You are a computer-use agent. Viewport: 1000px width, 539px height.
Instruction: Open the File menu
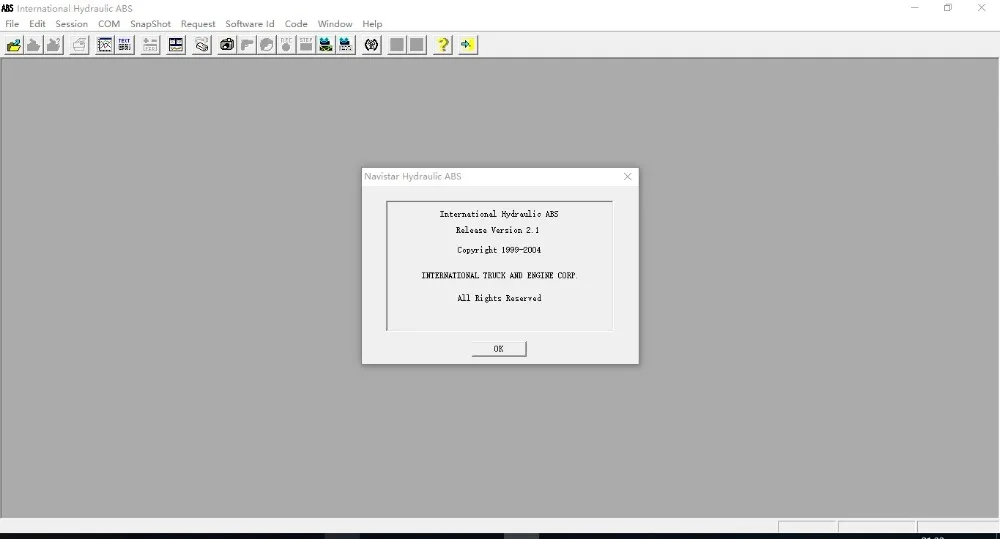(12, 24)
